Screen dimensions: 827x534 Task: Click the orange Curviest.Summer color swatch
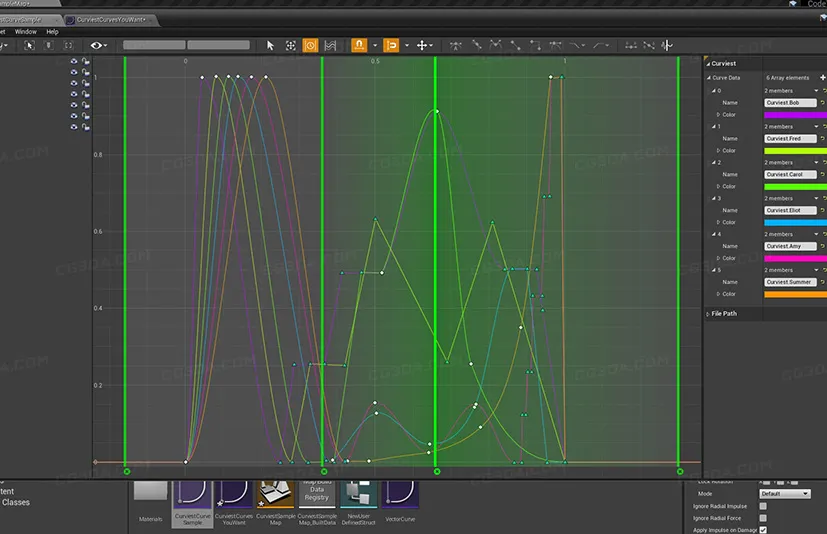point(795,294)
